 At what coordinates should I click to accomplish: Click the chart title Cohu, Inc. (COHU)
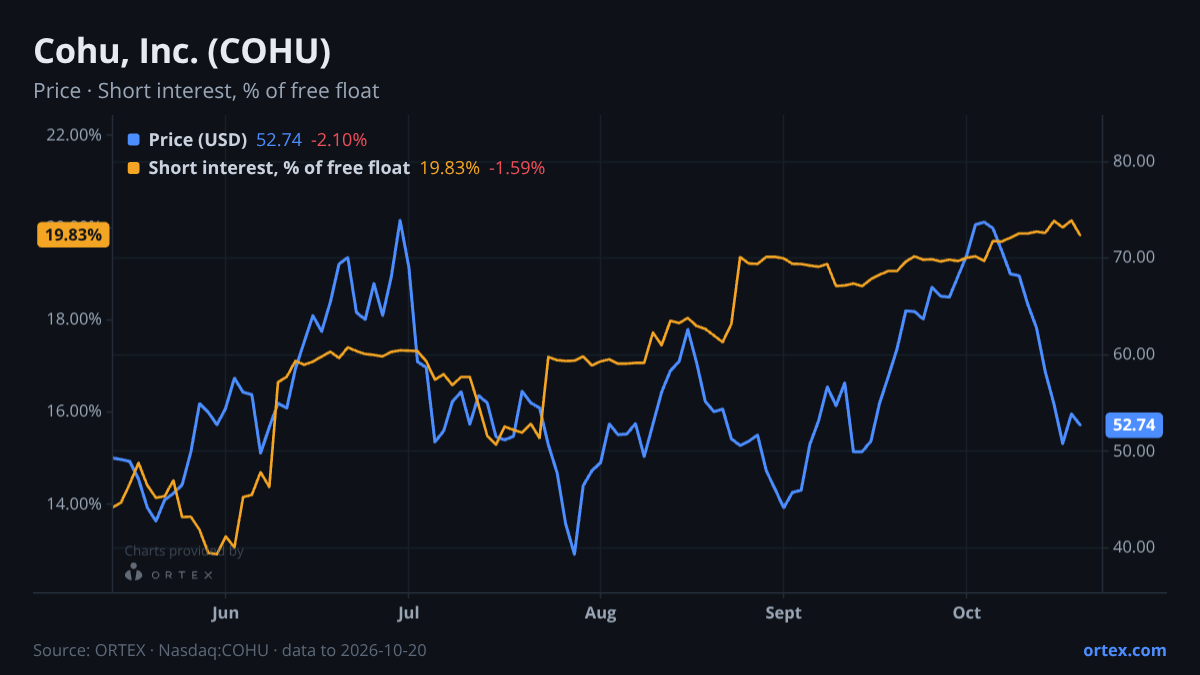[182, 51]
